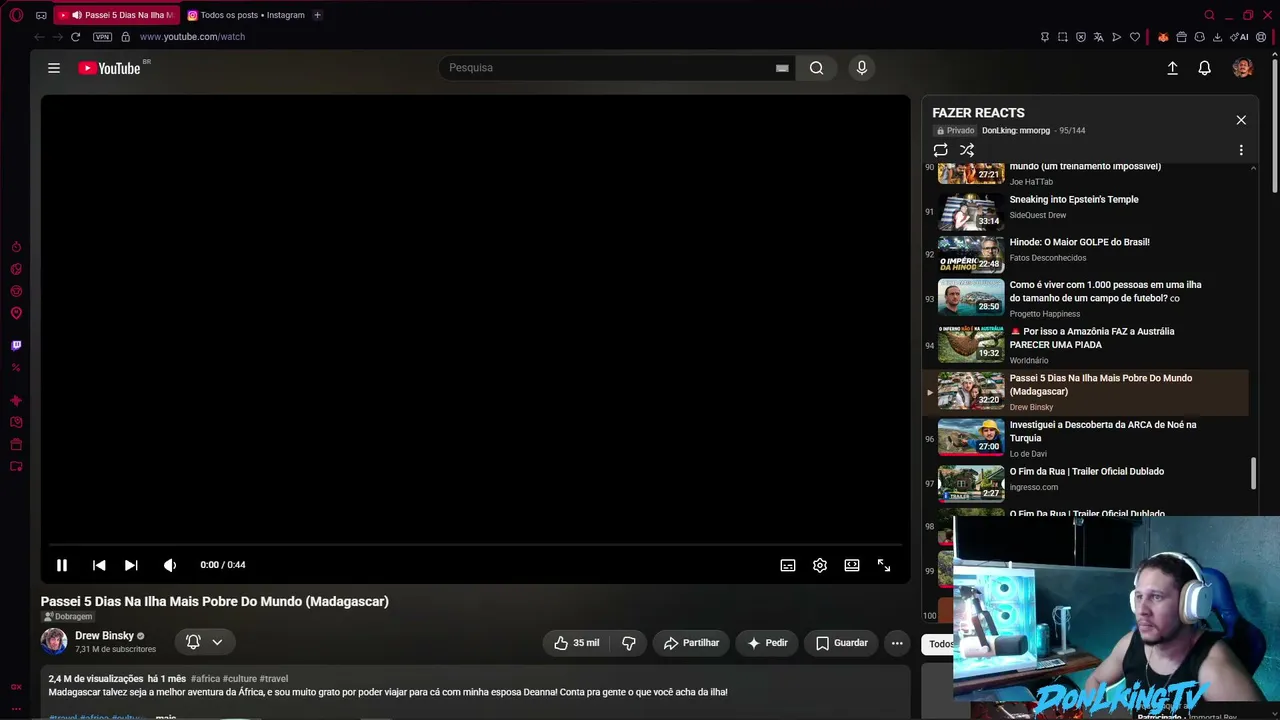1280x720 pixels.
Task: Like the video with 35 mil button
Action: 577,643
